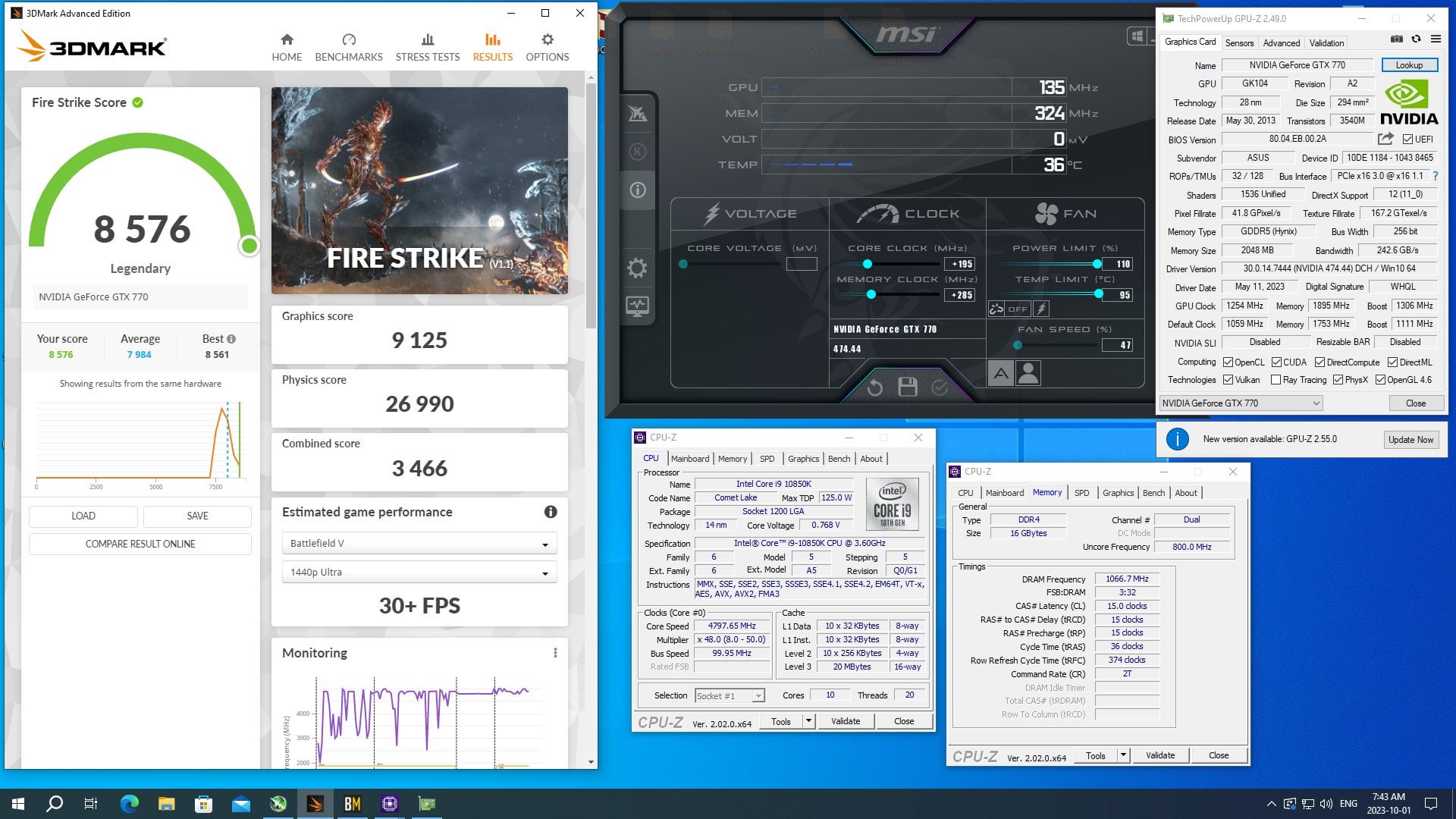The height and width of the screenshot is (819, 1456).
Task: Expand Tools dropdown arrow in CPU-Z Memory window
Action: click(1123, 755)
